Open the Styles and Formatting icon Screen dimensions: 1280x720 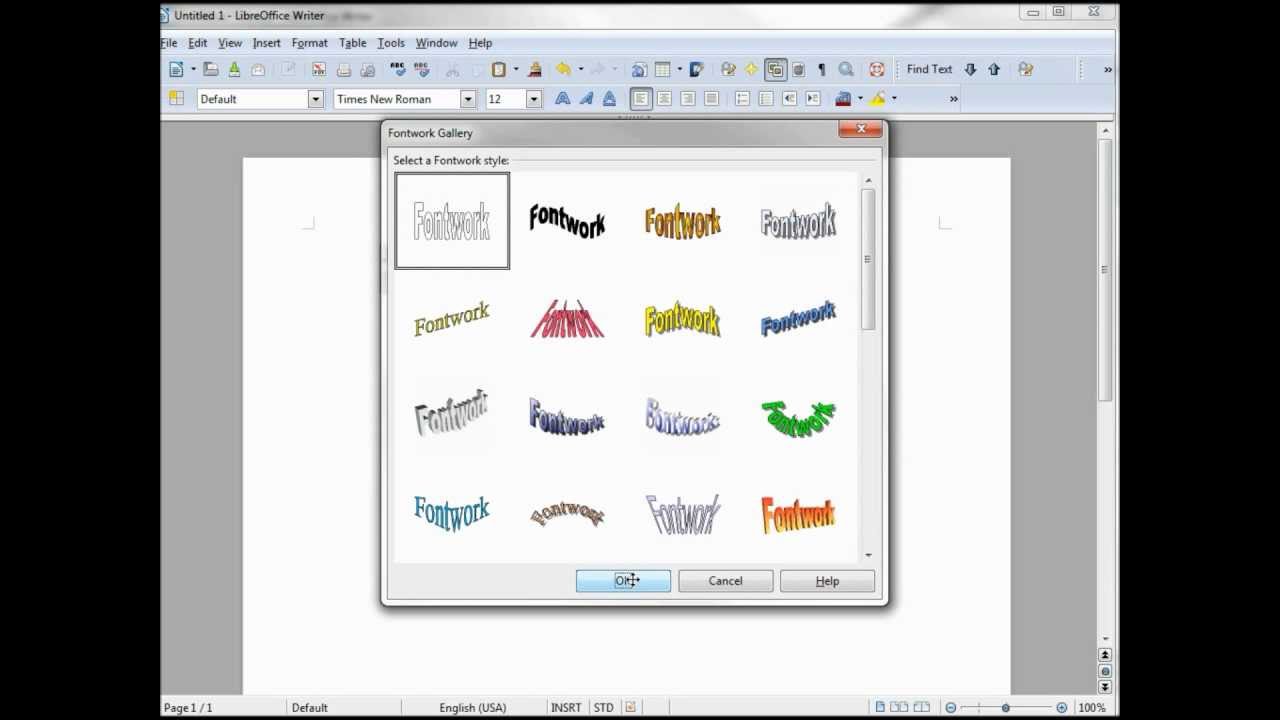(x=177, y=98)
